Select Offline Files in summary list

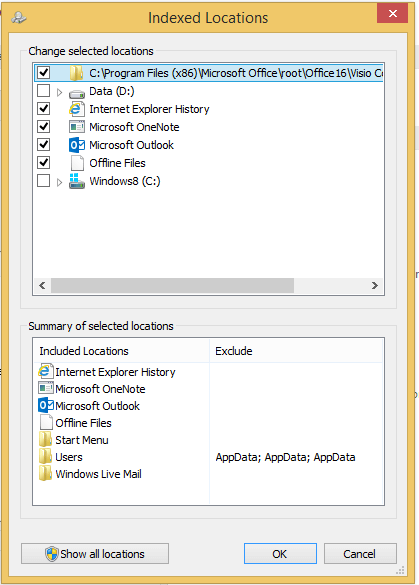point(83,423)
